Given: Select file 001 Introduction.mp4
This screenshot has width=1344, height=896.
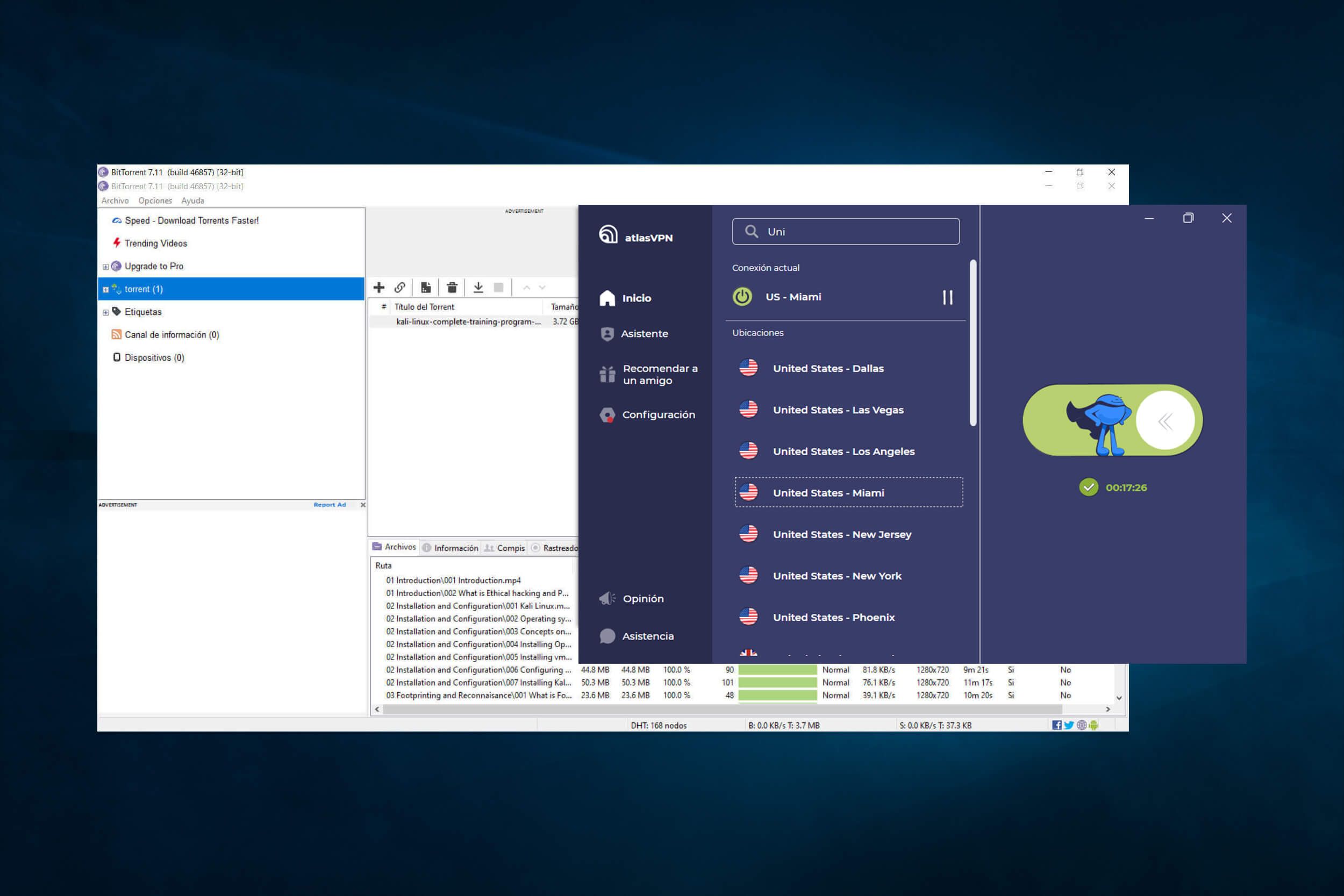Looking at the screenshot, I should pyautogui.click(x=453, y=580).
